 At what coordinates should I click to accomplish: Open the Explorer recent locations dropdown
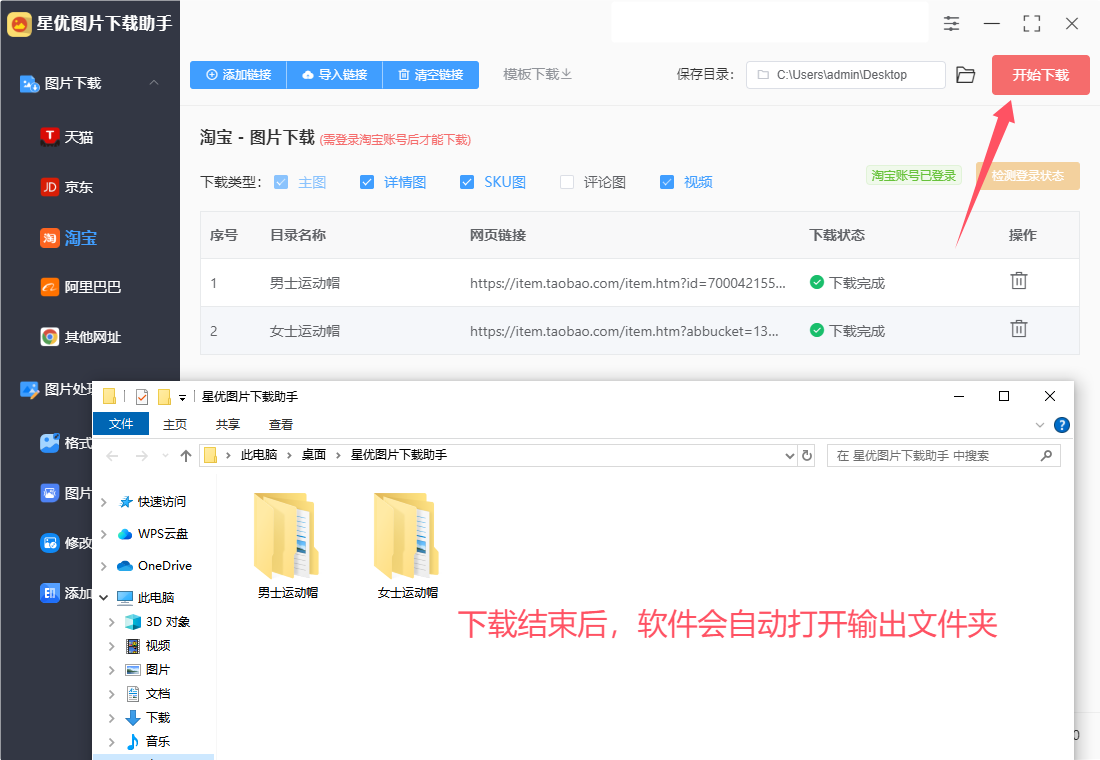pyautogui.click(x=166, y=456)
